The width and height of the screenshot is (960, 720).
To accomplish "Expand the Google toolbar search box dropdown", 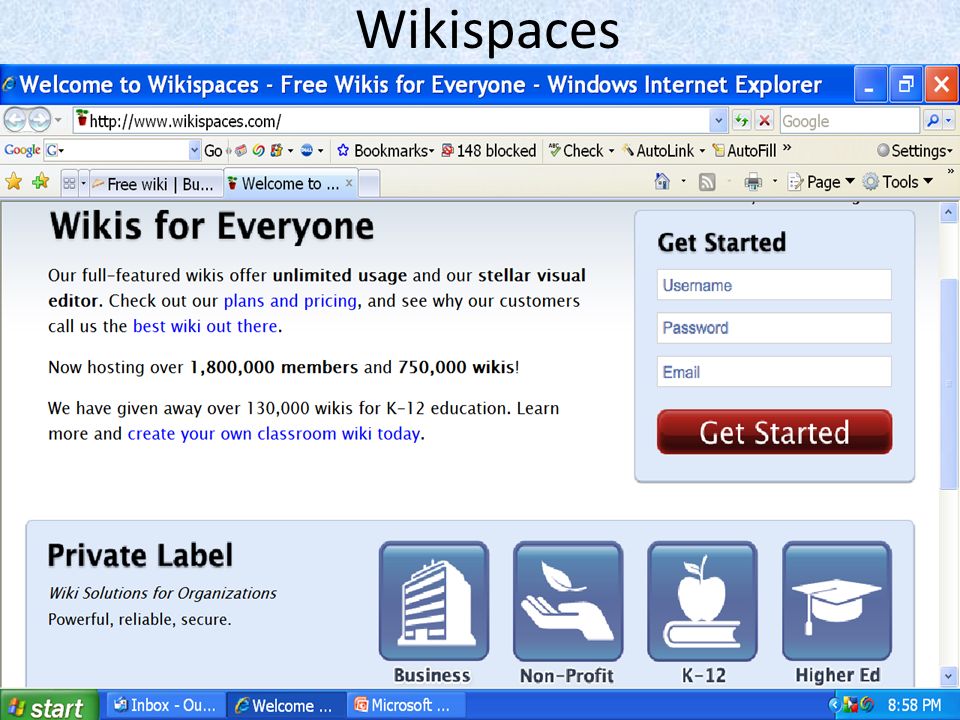I will pyautogui.click(x=194, y=150).
